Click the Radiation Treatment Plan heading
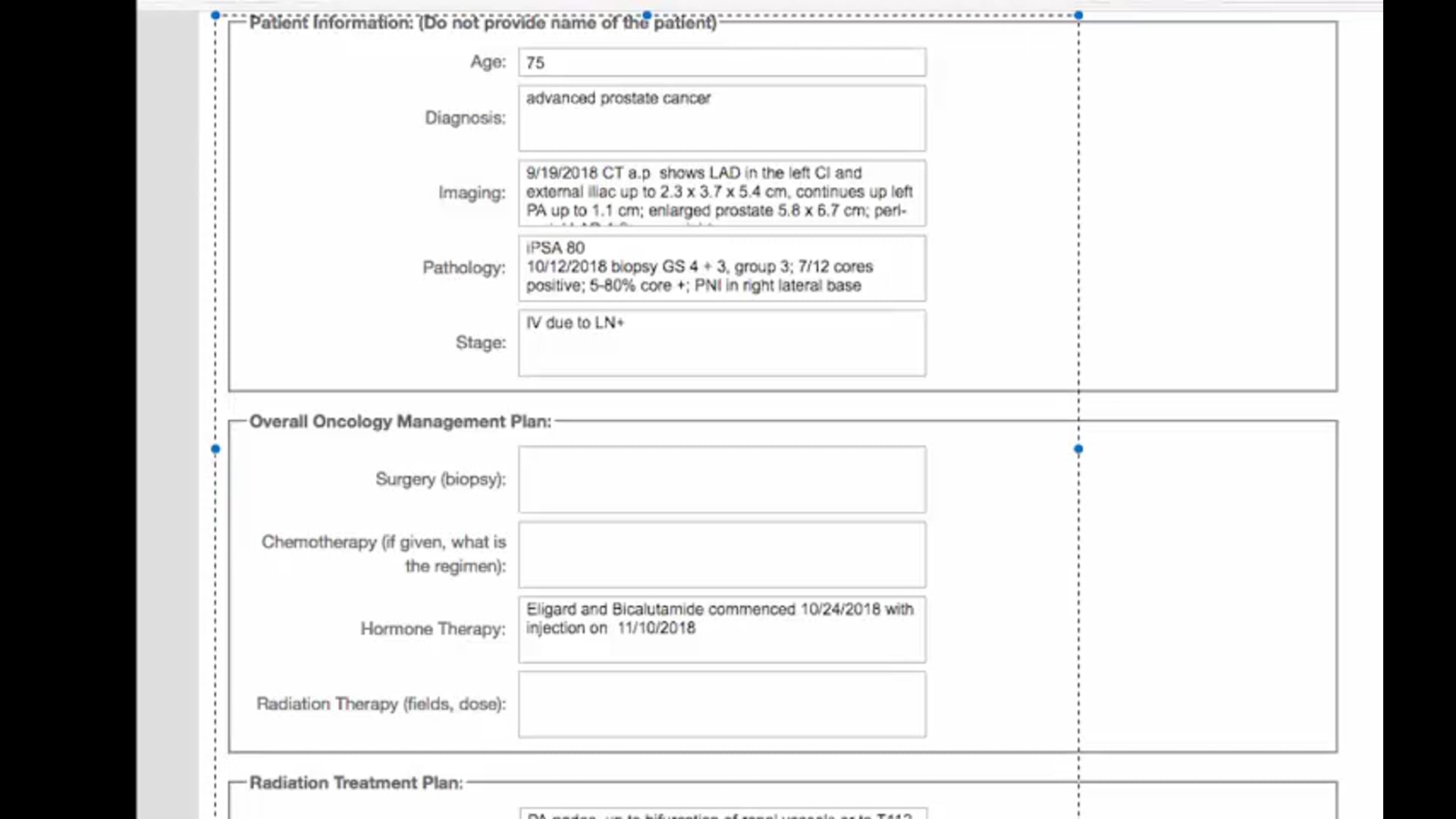The width and height of the screenshot is (1456, 819). (355, 783)
